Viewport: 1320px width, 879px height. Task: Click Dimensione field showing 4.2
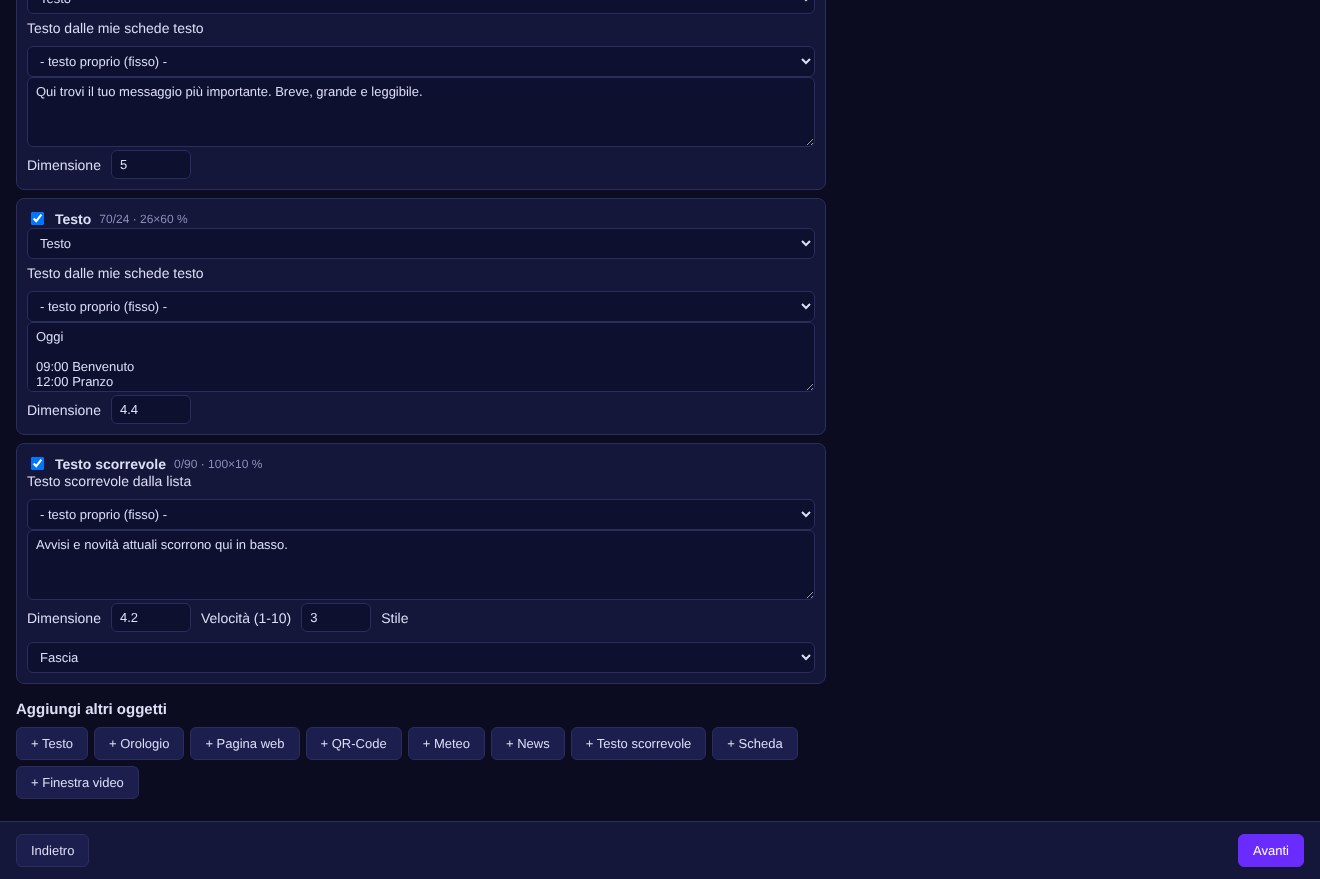click(151, 617)
